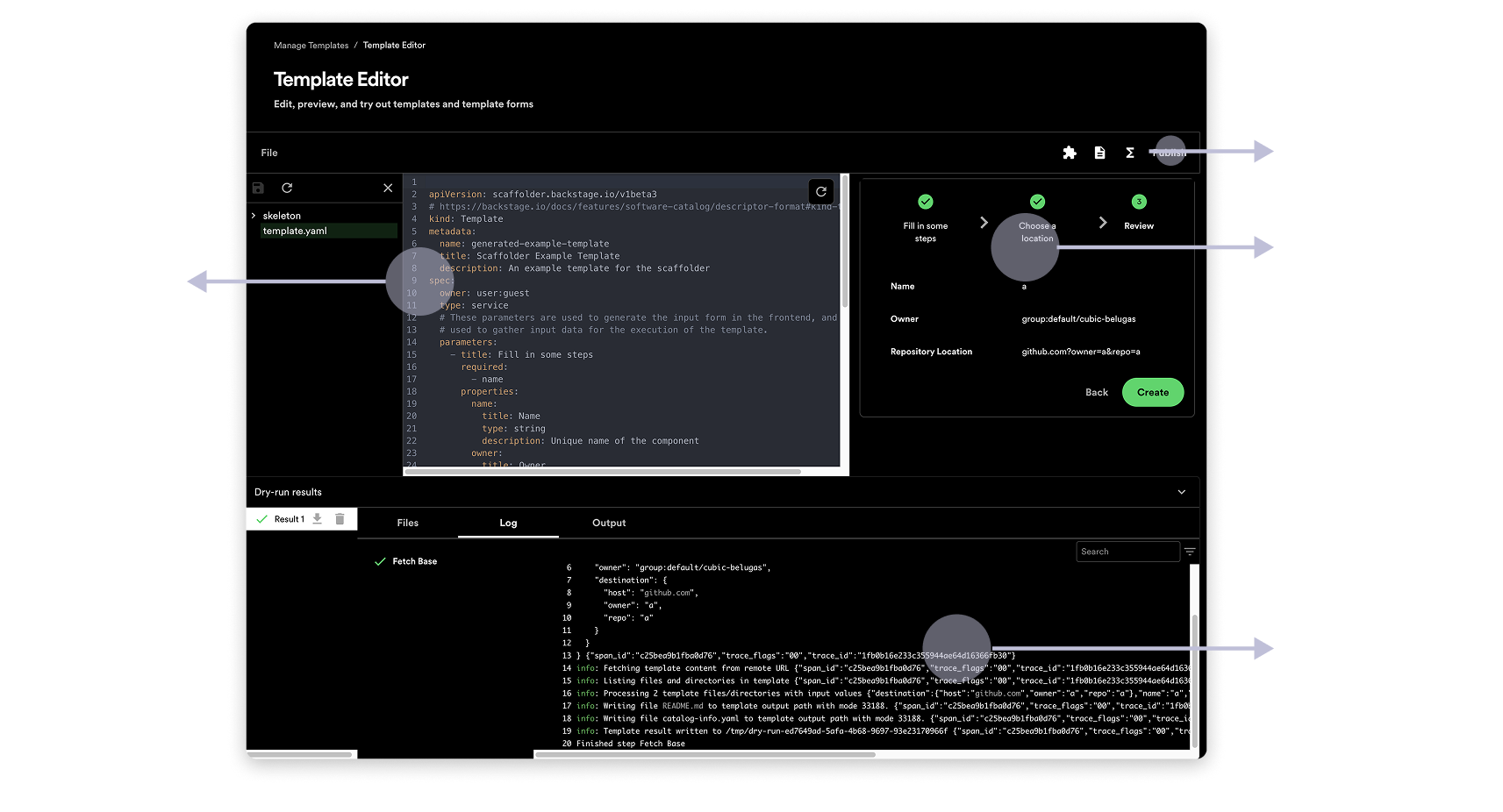Click the code editor vertical scrollbar

pyautogui.click(x=844, y=241)
